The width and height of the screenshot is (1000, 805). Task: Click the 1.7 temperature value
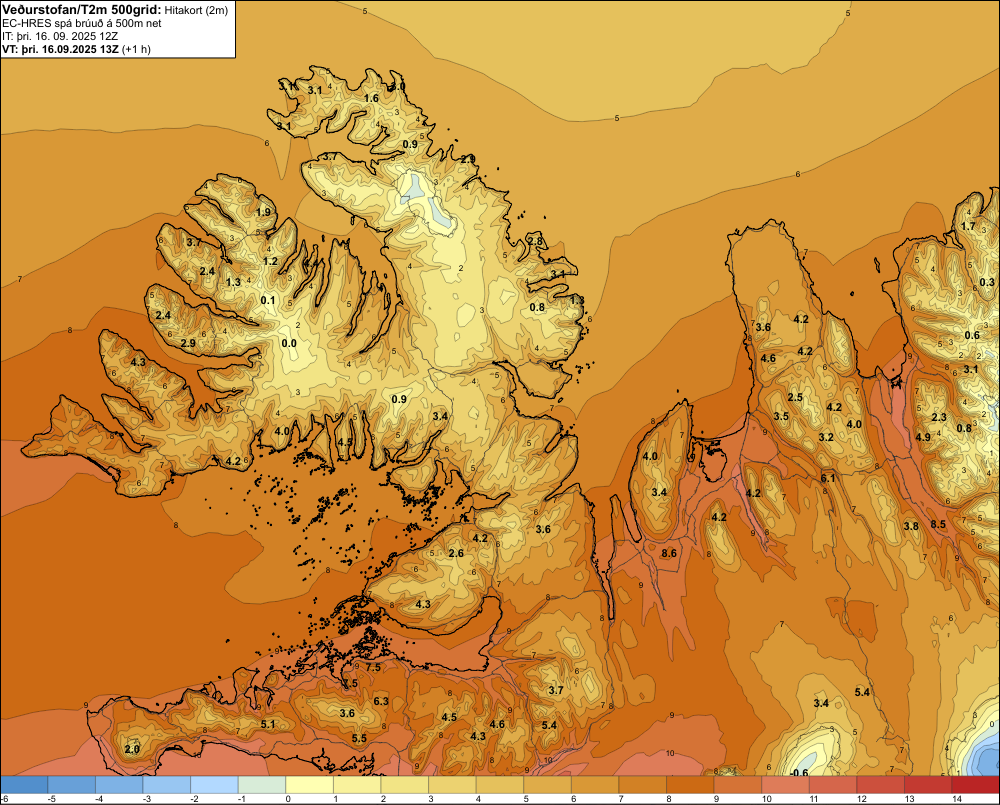click(x=968, y=226)
